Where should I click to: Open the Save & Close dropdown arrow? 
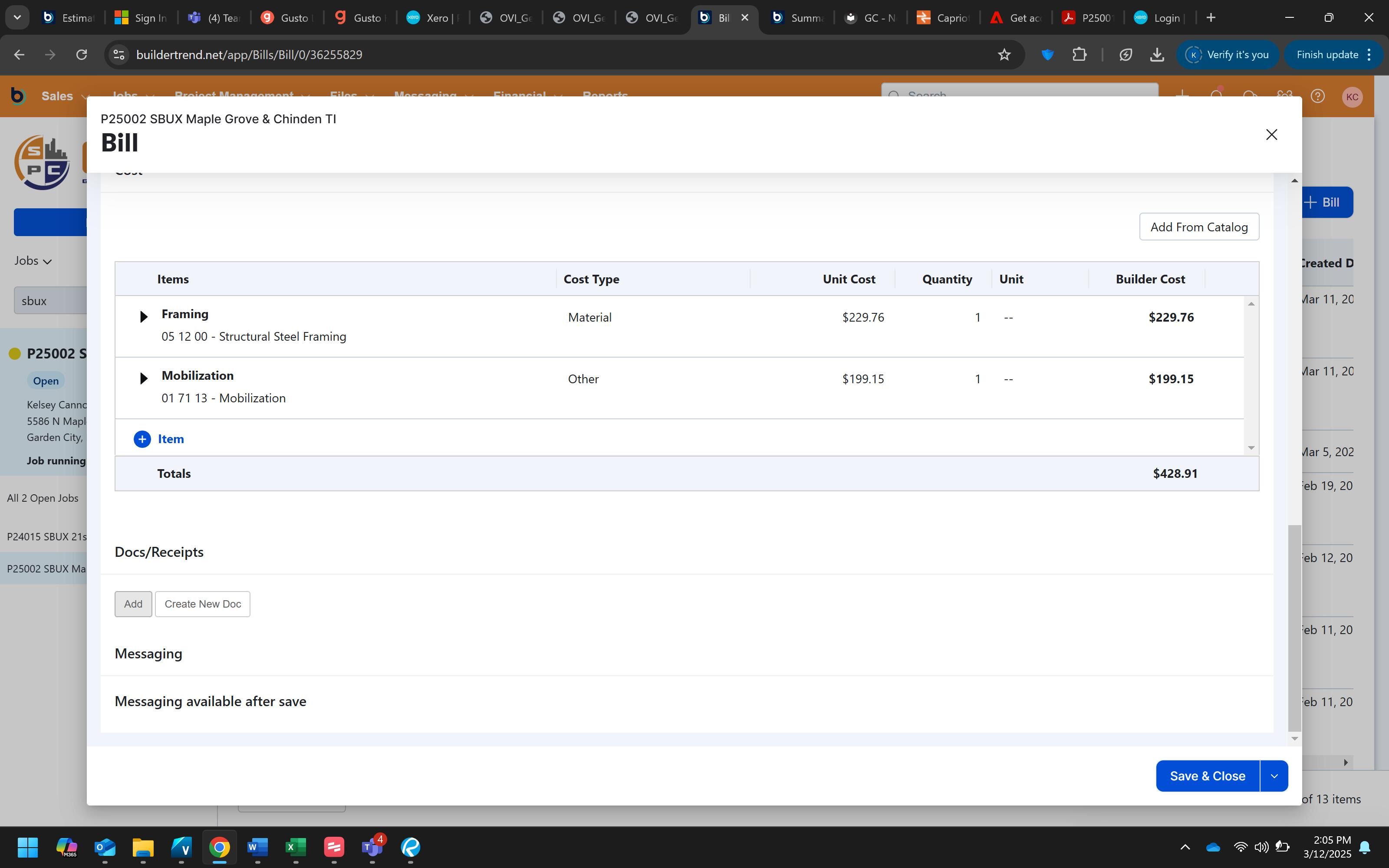pos(1274,776)
